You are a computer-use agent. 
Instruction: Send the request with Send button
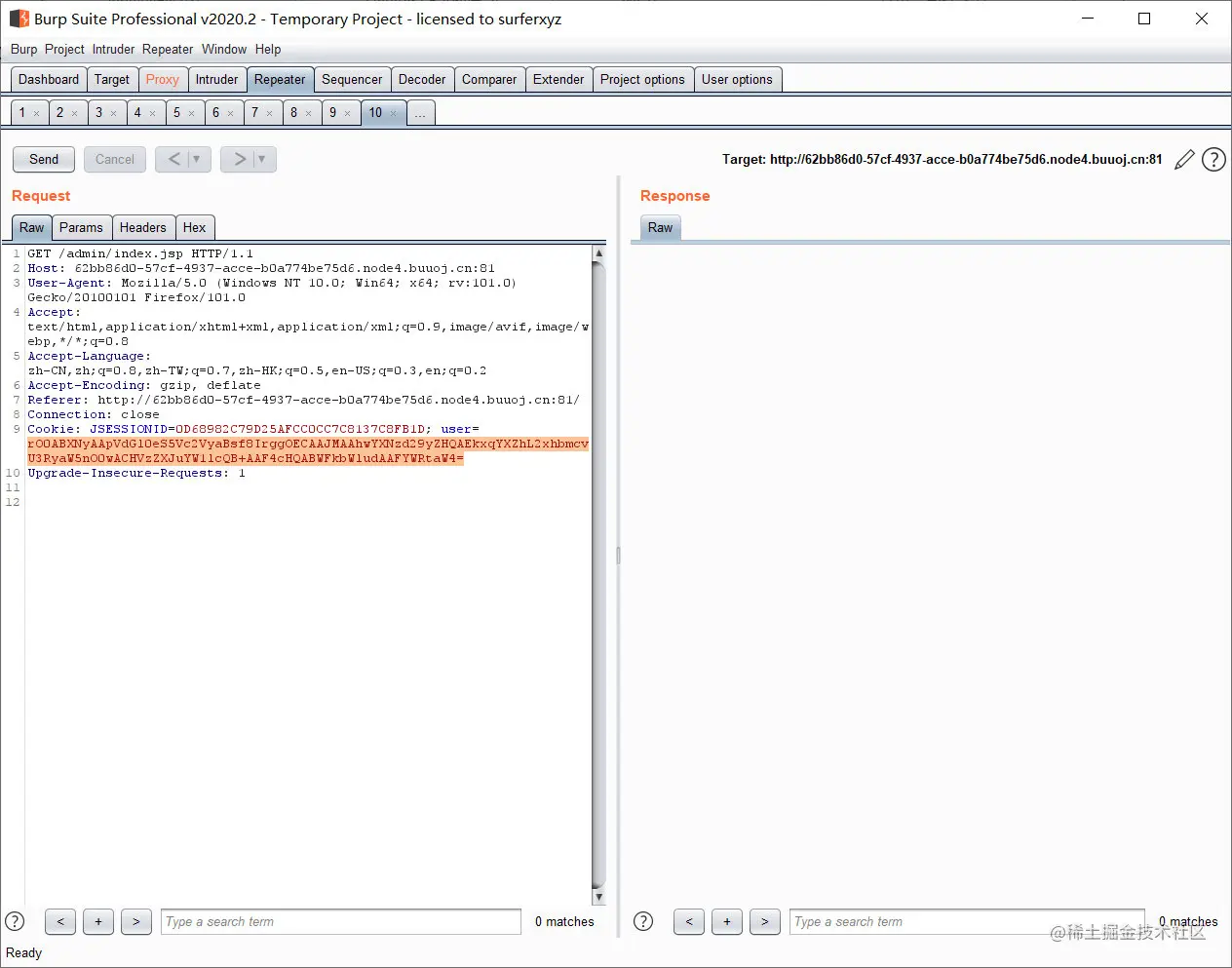pos(44,159)
